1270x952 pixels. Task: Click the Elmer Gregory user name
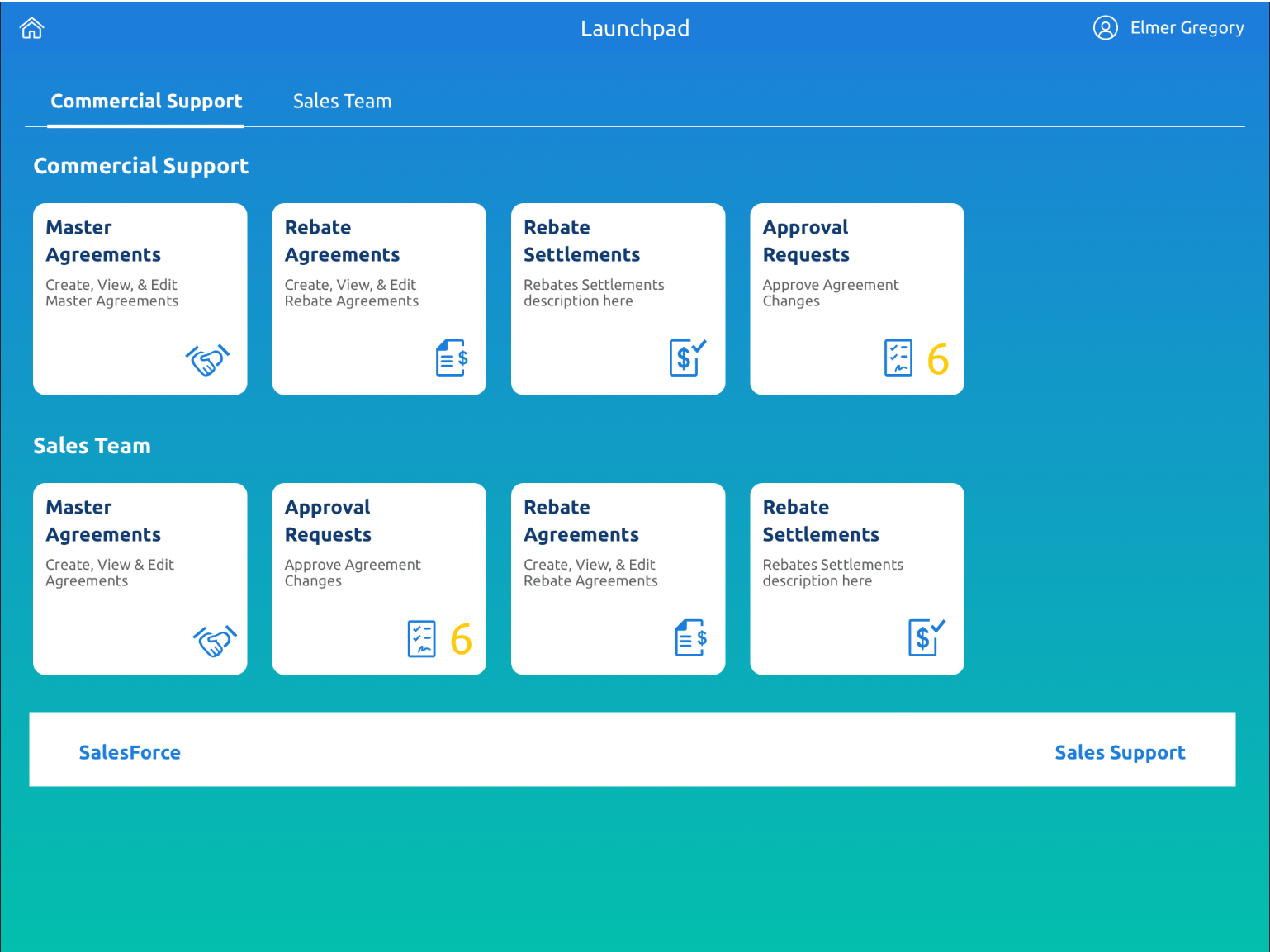1187,28
